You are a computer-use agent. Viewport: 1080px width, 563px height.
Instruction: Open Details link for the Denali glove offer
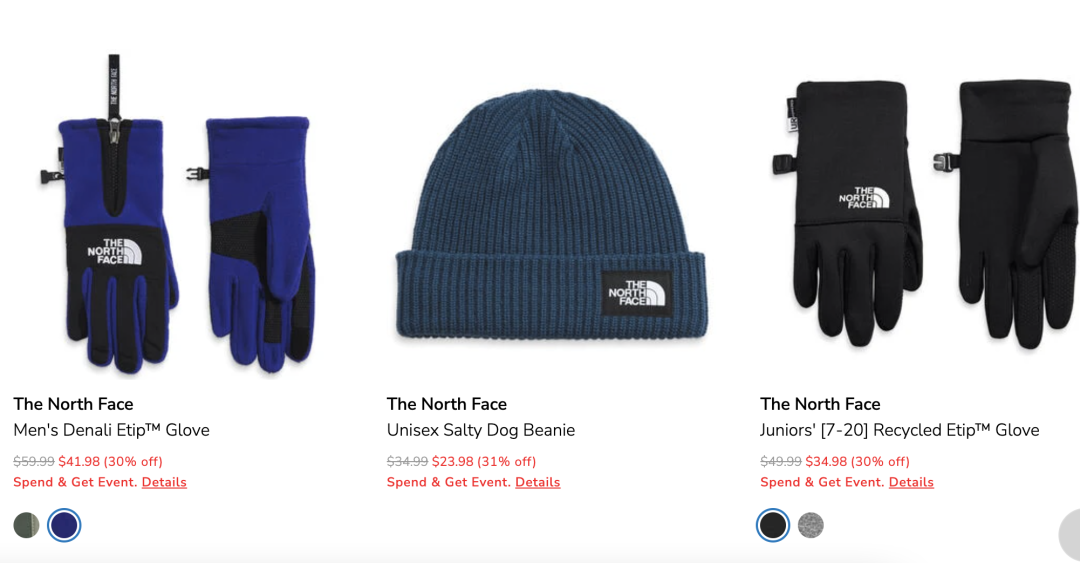(x=164, y=482)
